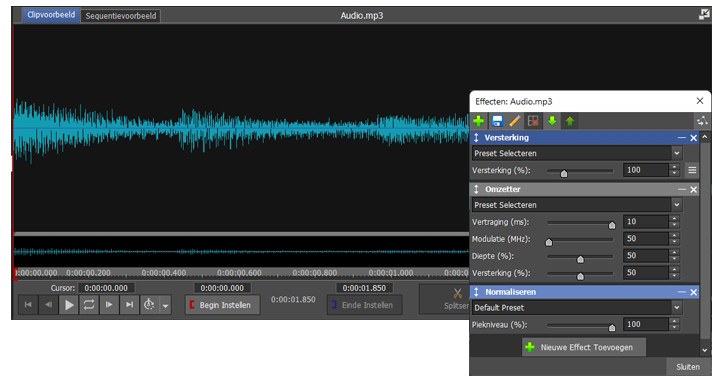The width and height of the screenshot is (722, 389).
Task: Click Nieuwe Effect Toevoegen button
Action: pos(584,347)
